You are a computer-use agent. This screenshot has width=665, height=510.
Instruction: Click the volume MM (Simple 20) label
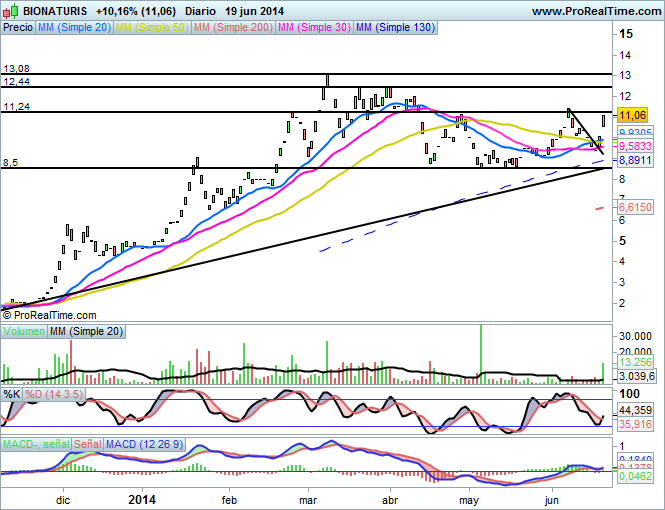point(84,331)
